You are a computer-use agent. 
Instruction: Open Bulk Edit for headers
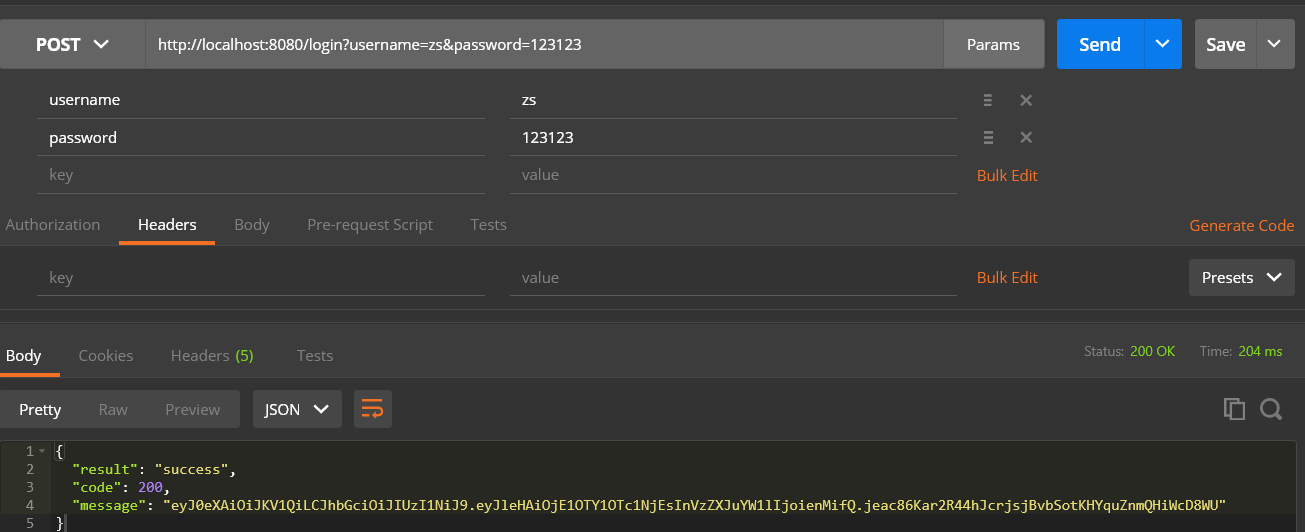tap(1007, 277)
